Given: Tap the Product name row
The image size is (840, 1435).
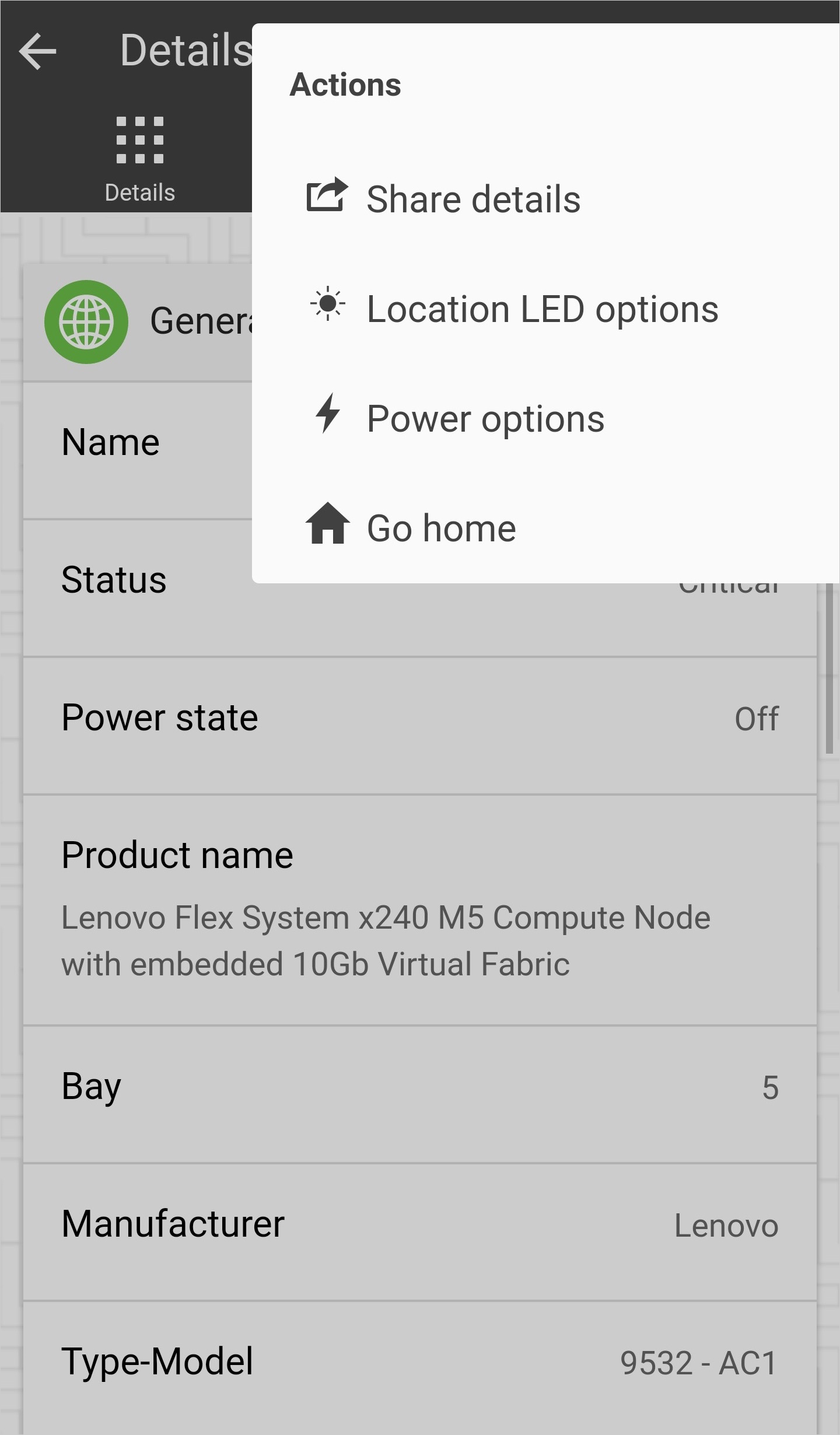Looking at the screenshot, I should click(x=420, y=909).
